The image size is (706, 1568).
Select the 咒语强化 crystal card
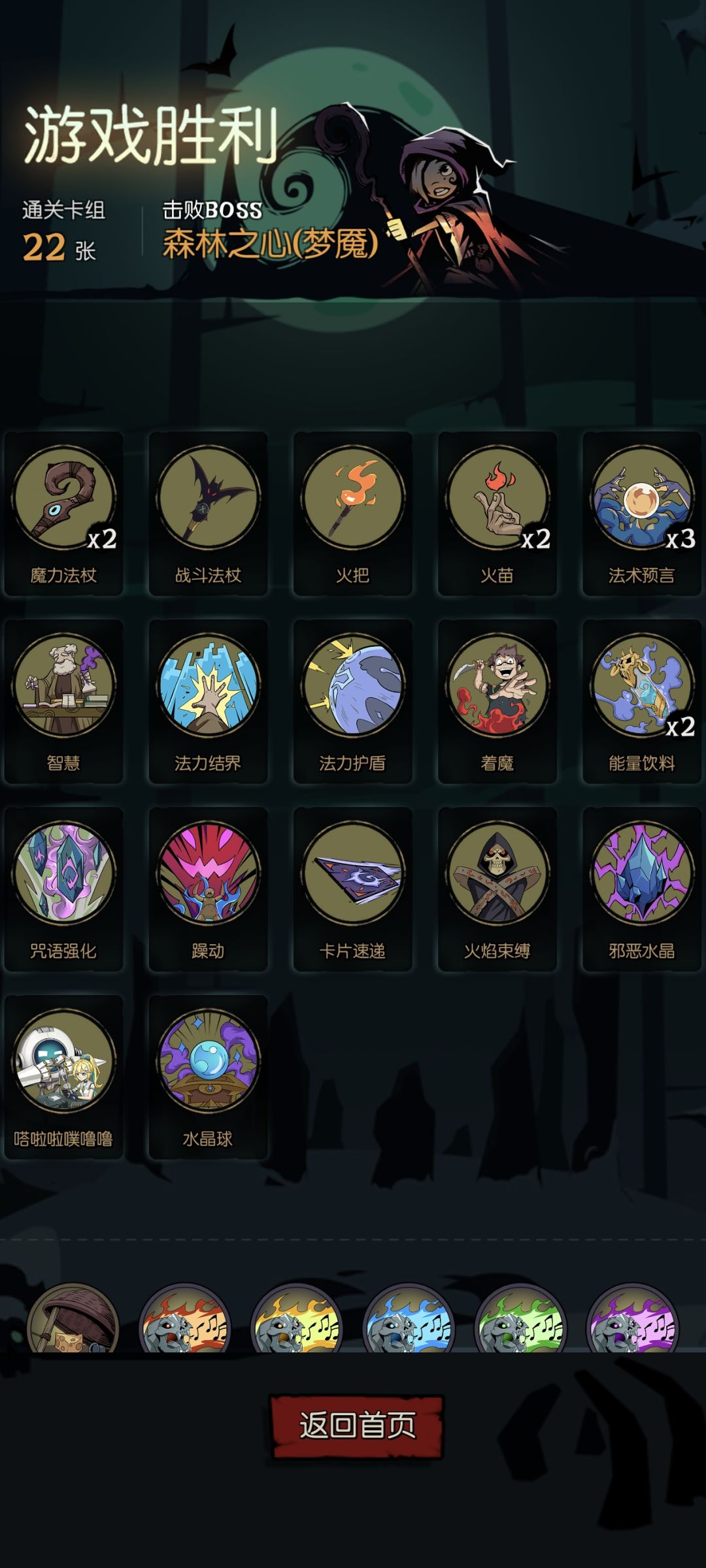(x=63, y=889)
